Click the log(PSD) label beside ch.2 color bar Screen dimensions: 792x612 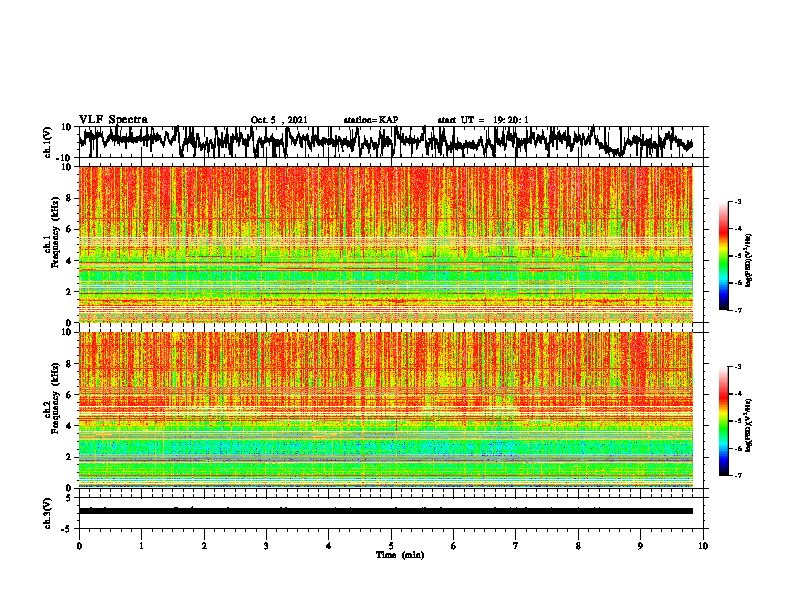749,426
